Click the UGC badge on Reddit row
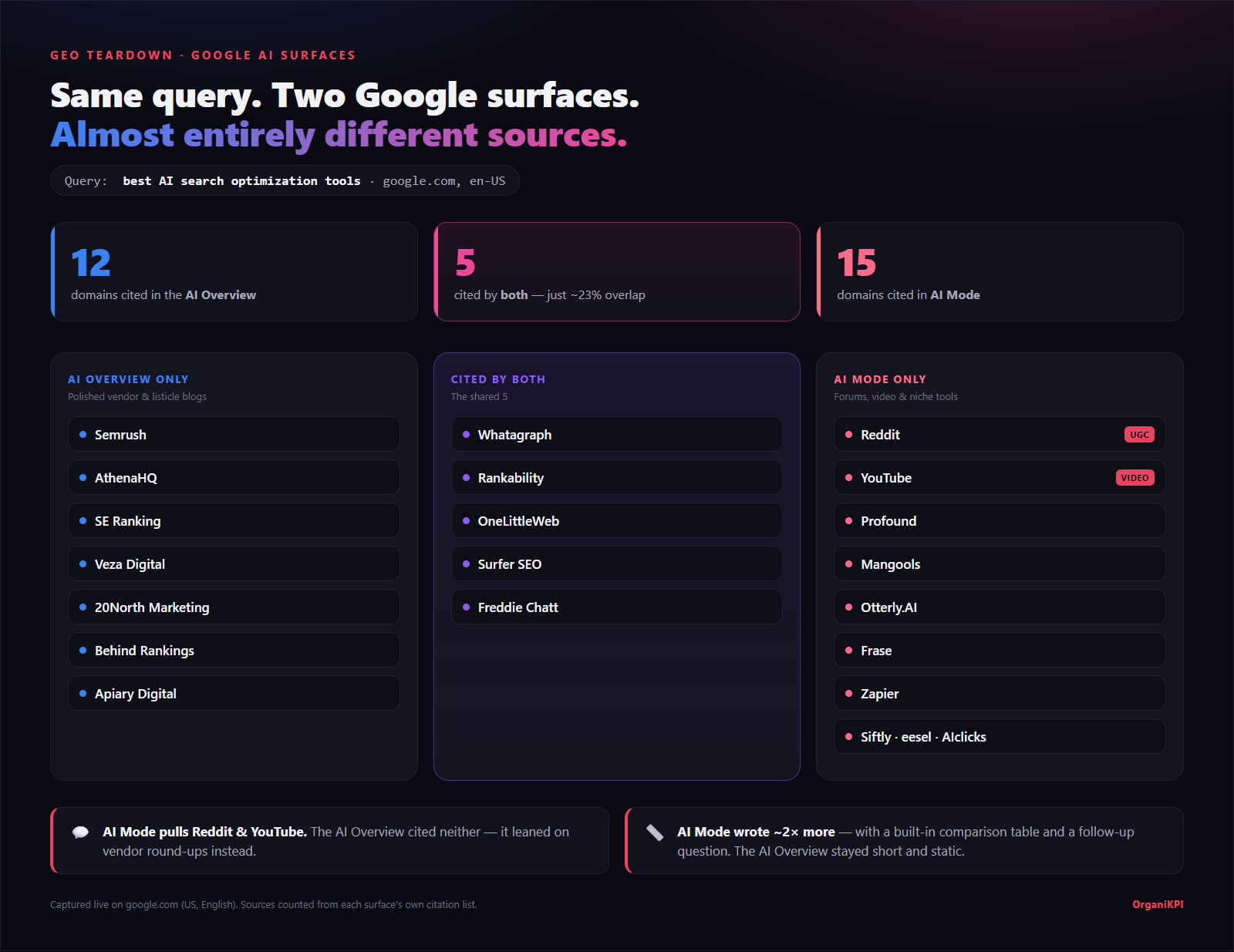This screenshot has width=1234, height=952. click(x=1139, y=435)
